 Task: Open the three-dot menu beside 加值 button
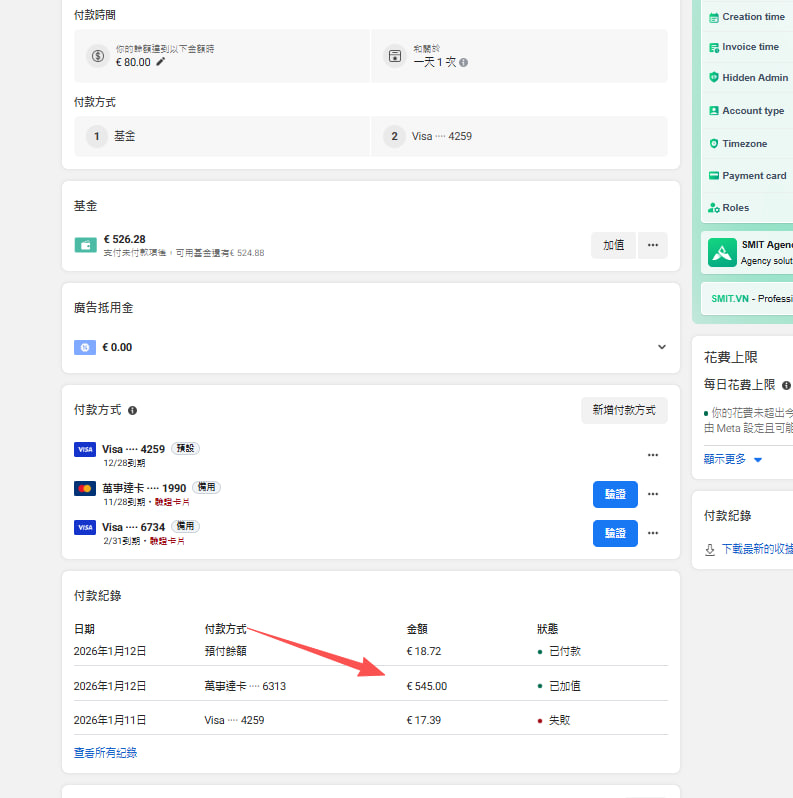click(653, 245)
